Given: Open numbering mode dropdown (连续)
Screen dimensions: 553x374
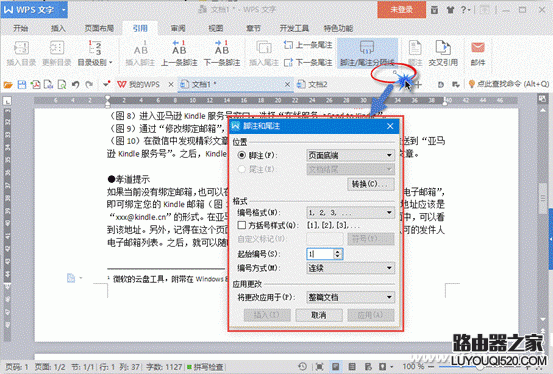Looking at the screenshot, I should coord(350,269).
